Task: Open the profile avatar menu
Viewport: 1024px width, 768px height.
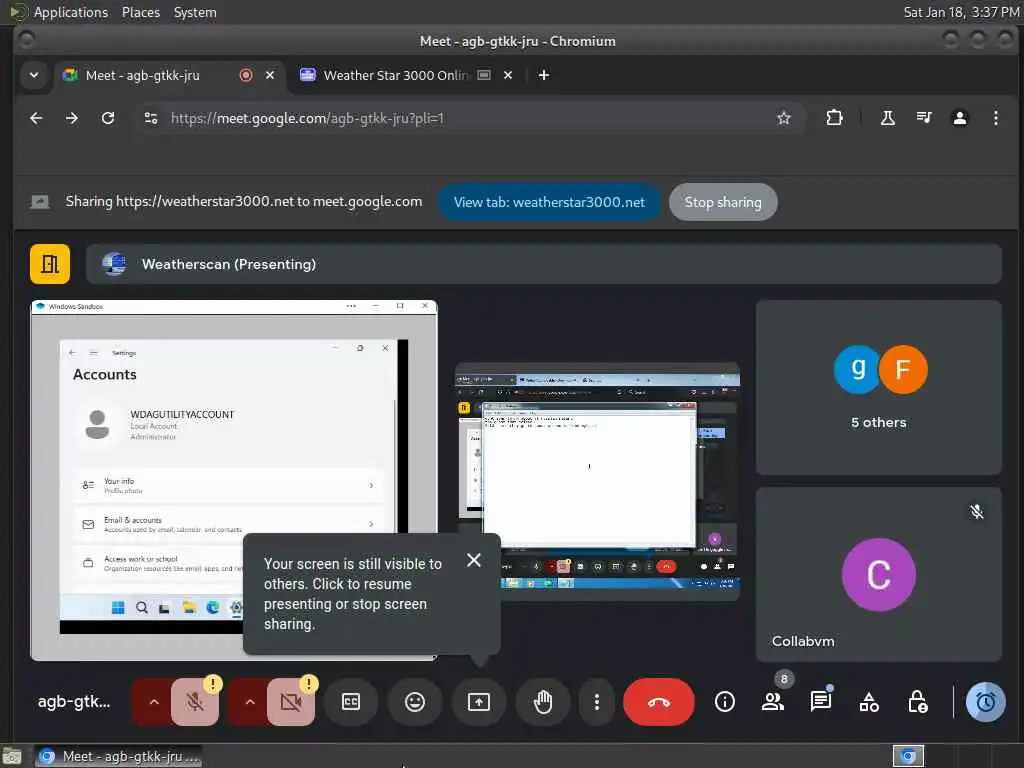Action: coord(959,118)
